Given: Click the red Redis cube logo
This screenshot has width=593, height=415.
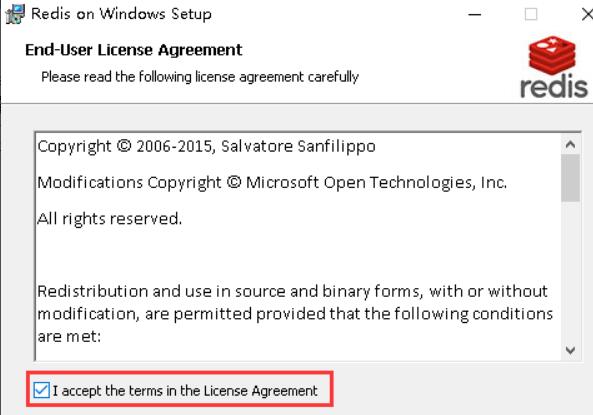Looking at the screenshot, I should tap(553, 55).
